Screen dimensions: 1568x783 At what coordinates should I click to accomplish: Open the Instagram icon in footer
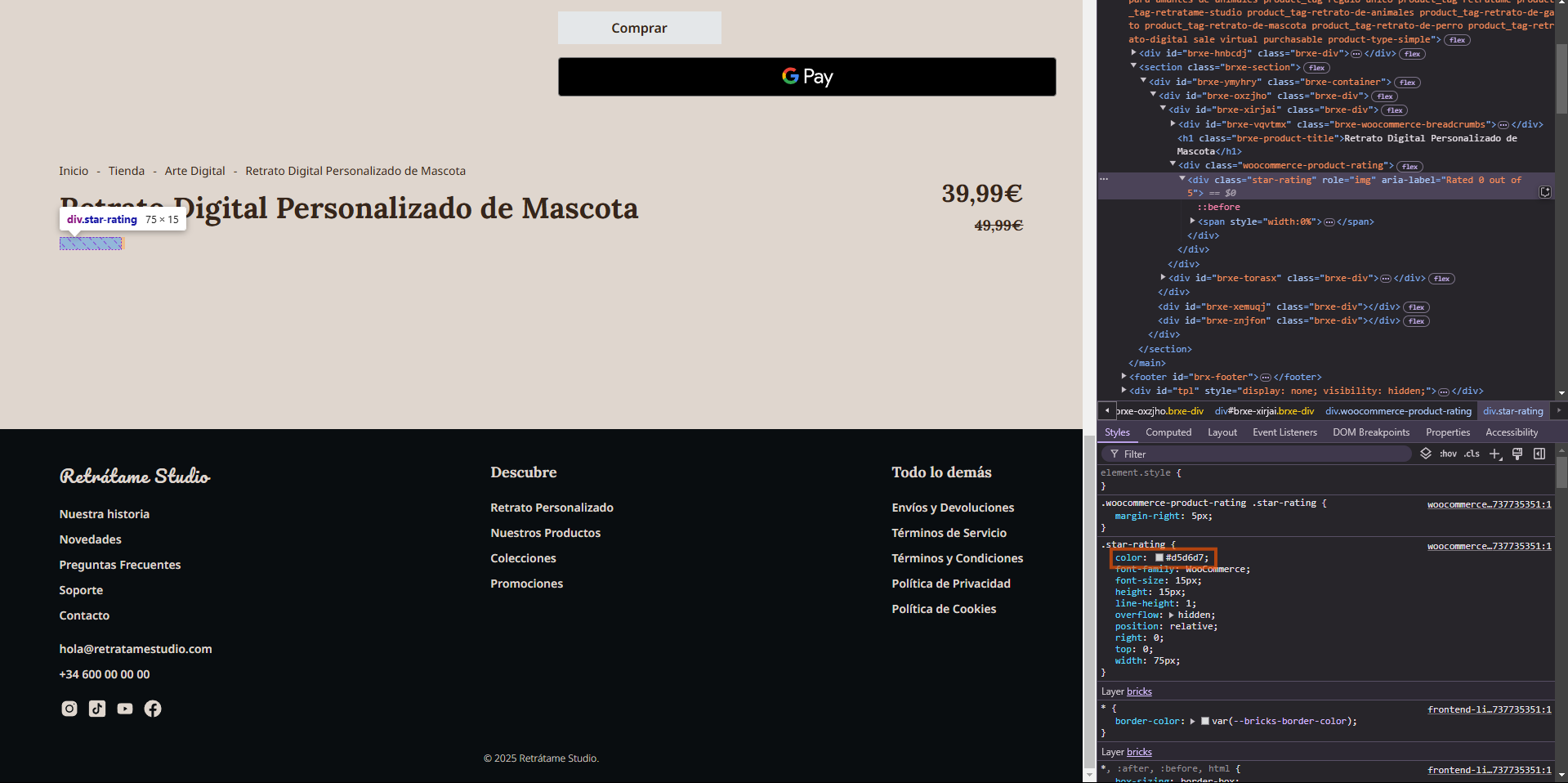click(x=69, y=709)
